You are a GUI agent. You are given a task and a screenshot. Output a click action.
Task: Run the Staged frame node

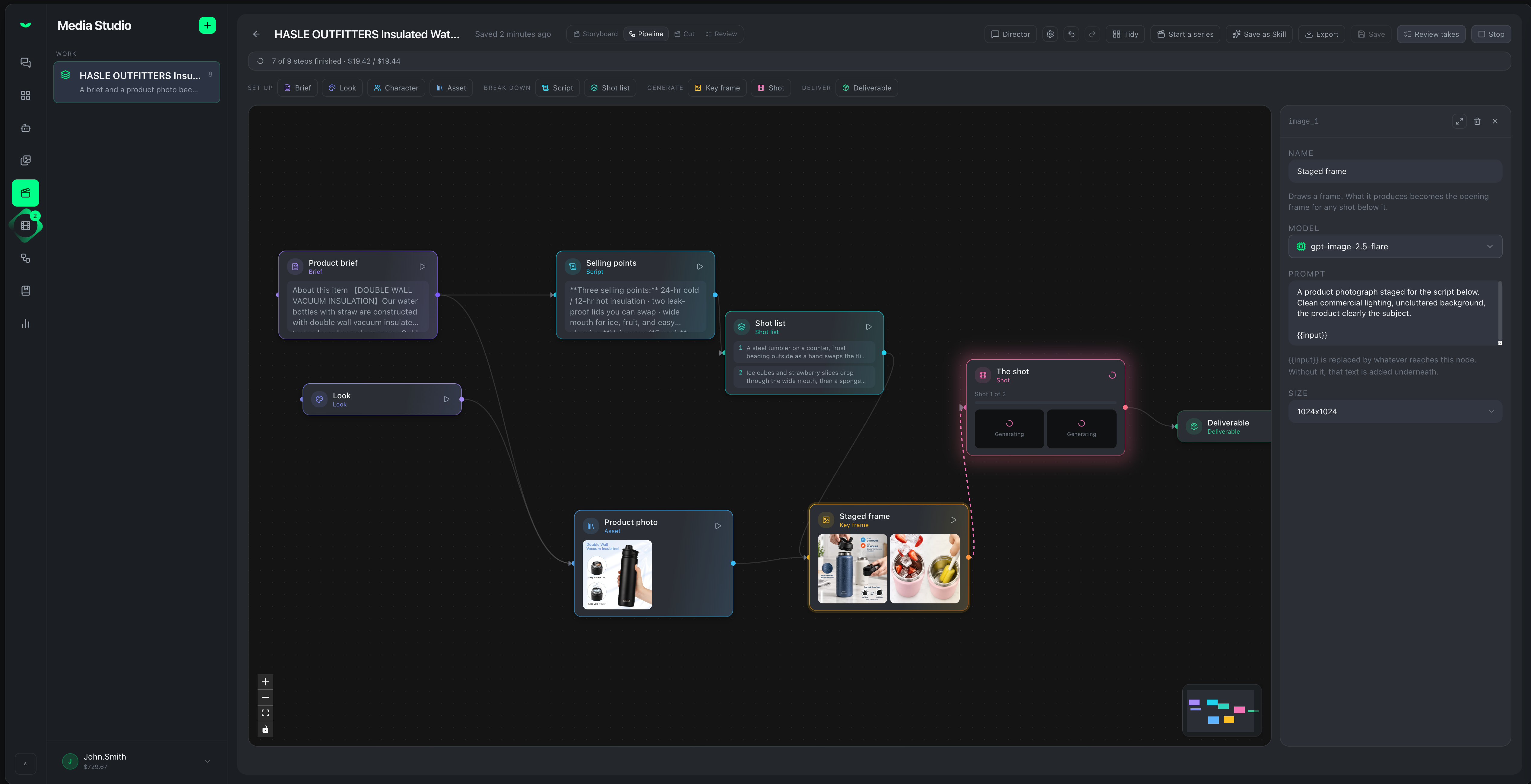click(953, 520)
